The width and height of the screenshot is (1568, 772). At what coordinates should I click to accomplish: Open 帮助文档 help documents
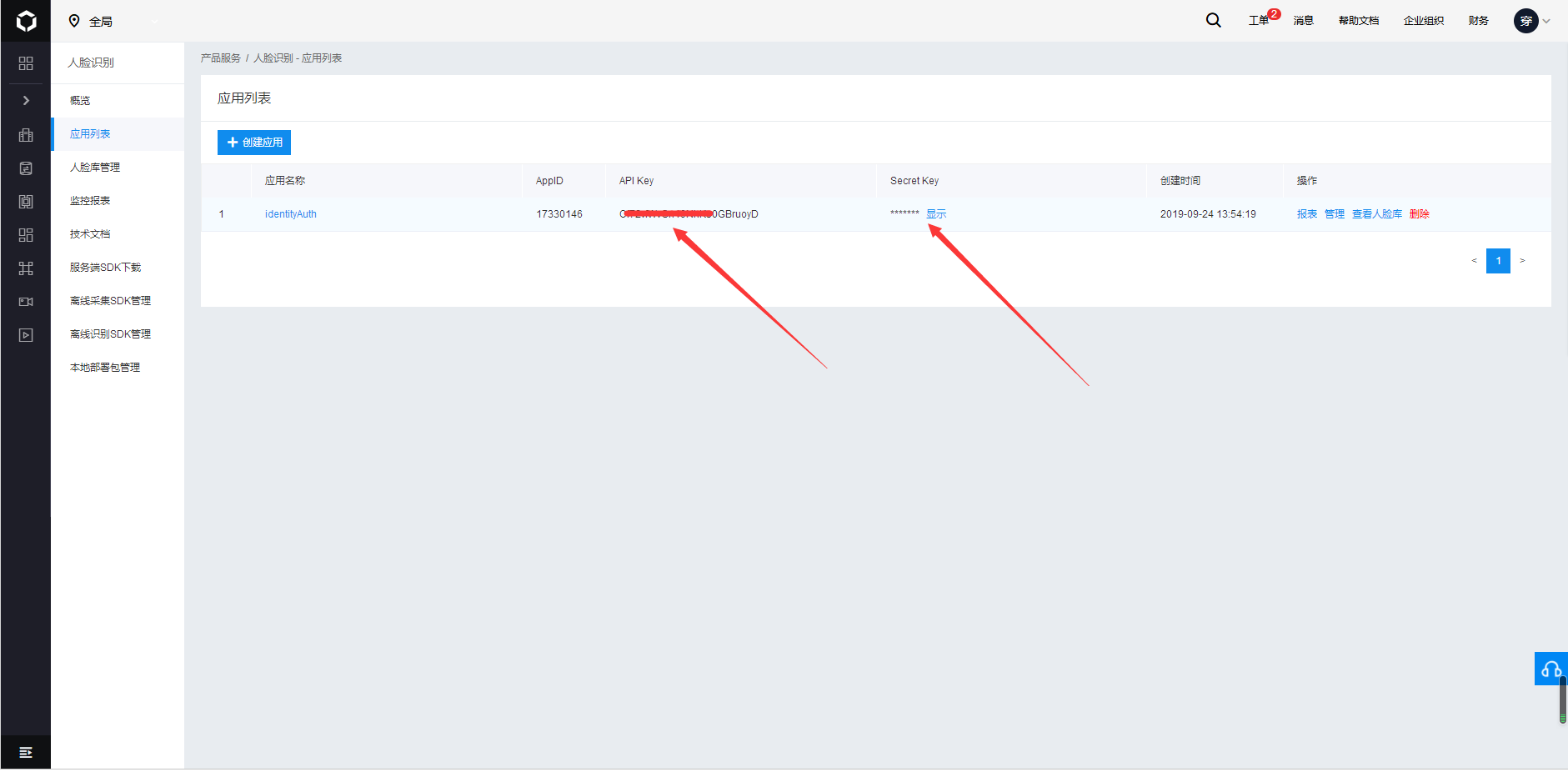pos(1359,21)
